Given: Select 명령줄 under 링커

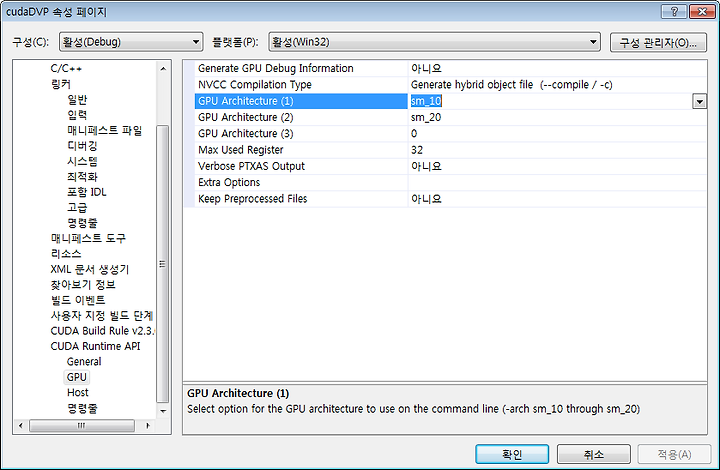Looking at the screenshot, I should [82, 223].
